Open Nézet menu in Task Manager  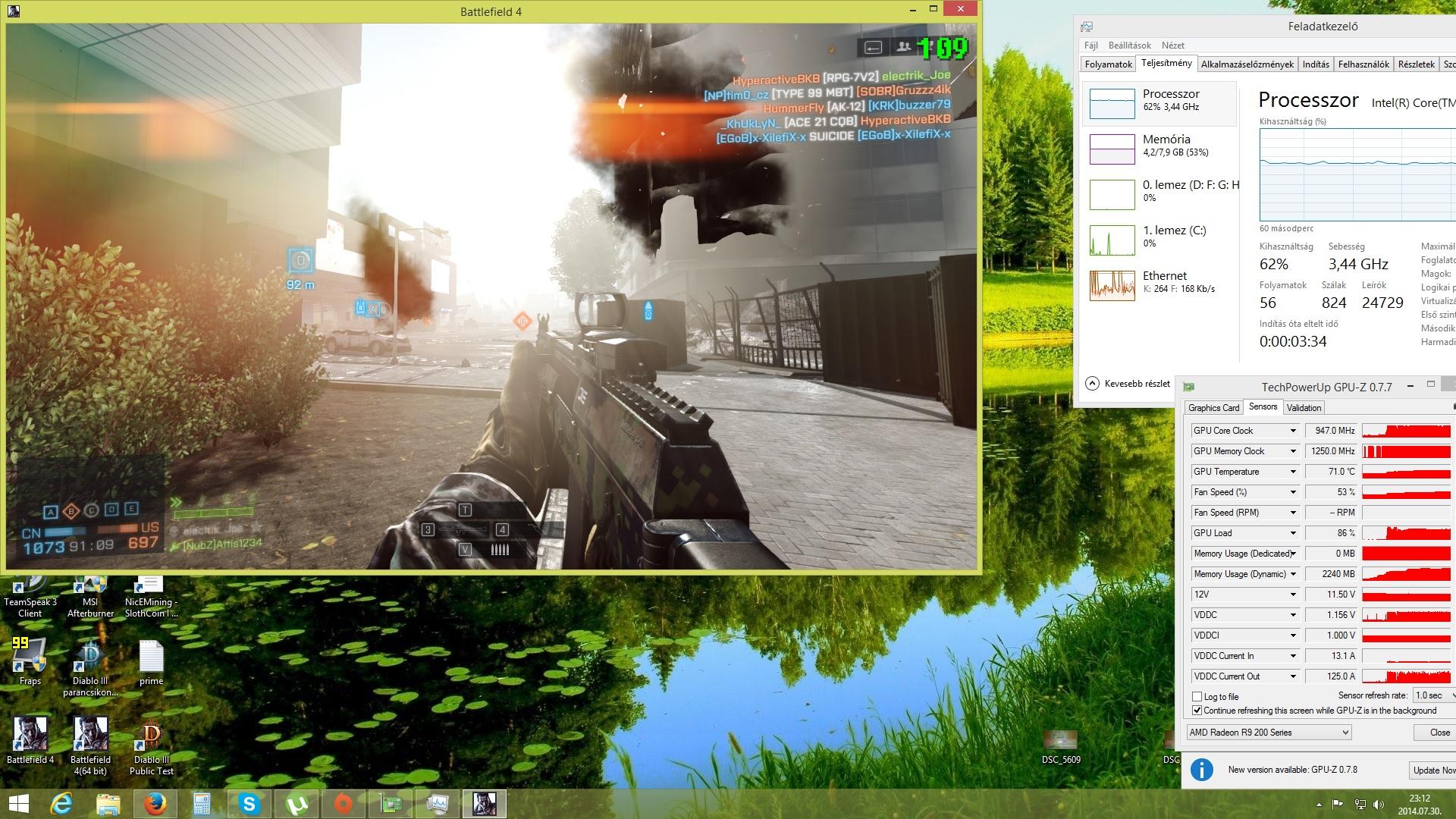click(1172, 45)
